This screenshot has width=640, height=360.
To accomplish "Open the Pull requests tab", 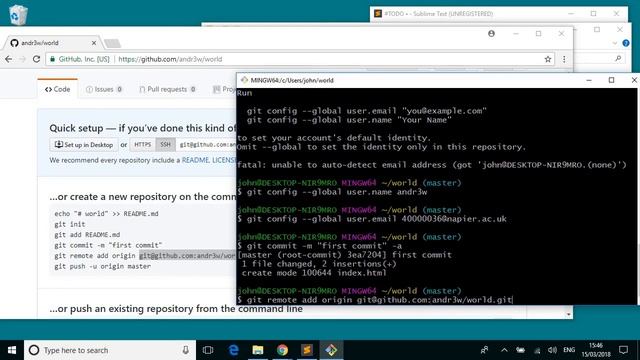I will (x=167, y=89).
